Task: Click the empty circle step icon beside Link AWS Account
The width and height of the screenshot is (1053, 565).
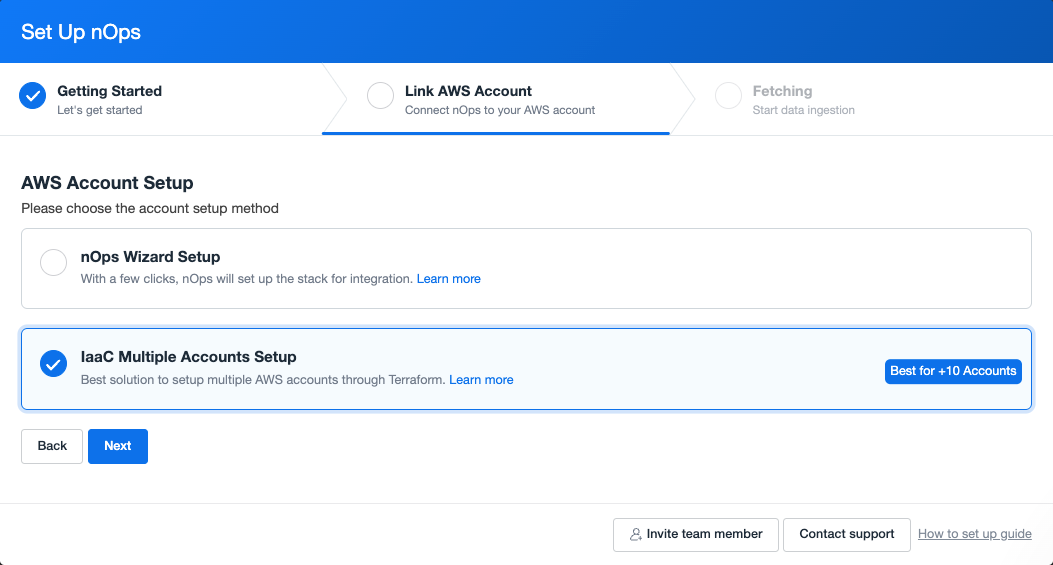Action: click(380, 95)
